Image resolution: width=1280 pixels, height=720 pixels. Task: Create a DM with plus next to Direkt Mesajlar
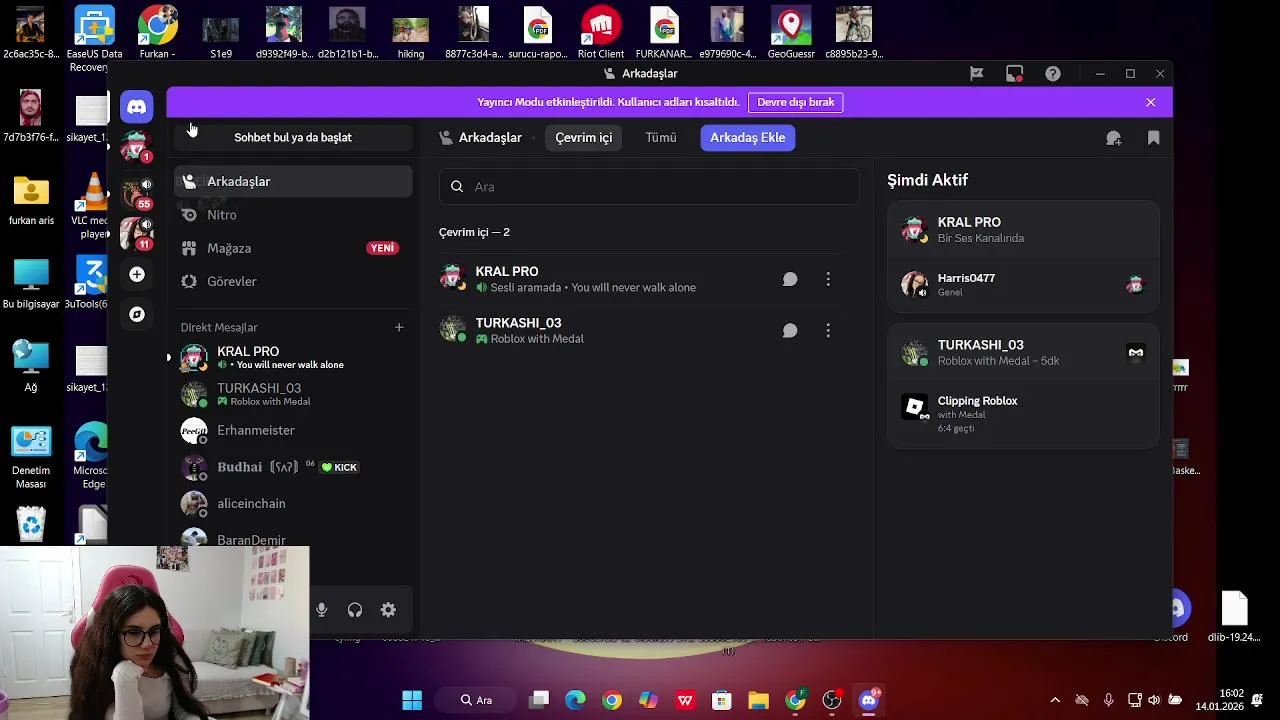pyautogui.click(x=399, y=327)
